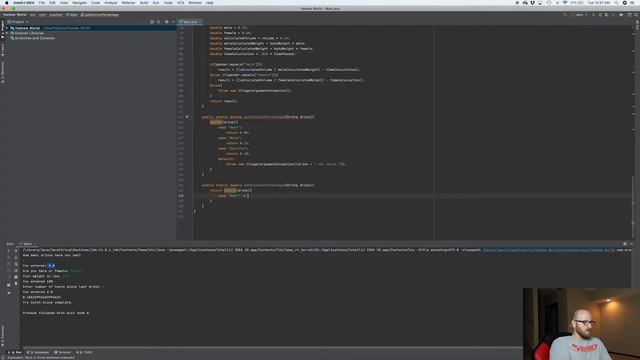Click the Run with Coverage icon
This screenshot has height=360, width=640.
click(607, 15)
